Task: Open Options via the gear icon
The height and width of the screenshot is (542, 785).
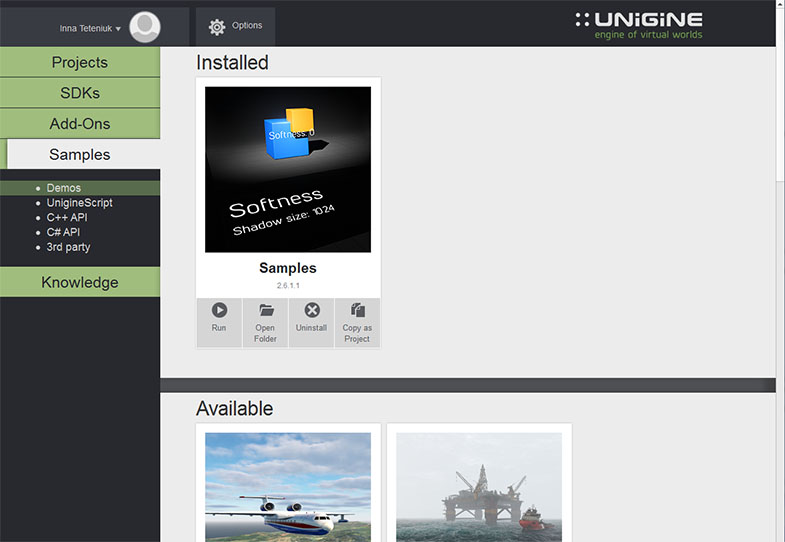Action: click(x=217, y=27)
